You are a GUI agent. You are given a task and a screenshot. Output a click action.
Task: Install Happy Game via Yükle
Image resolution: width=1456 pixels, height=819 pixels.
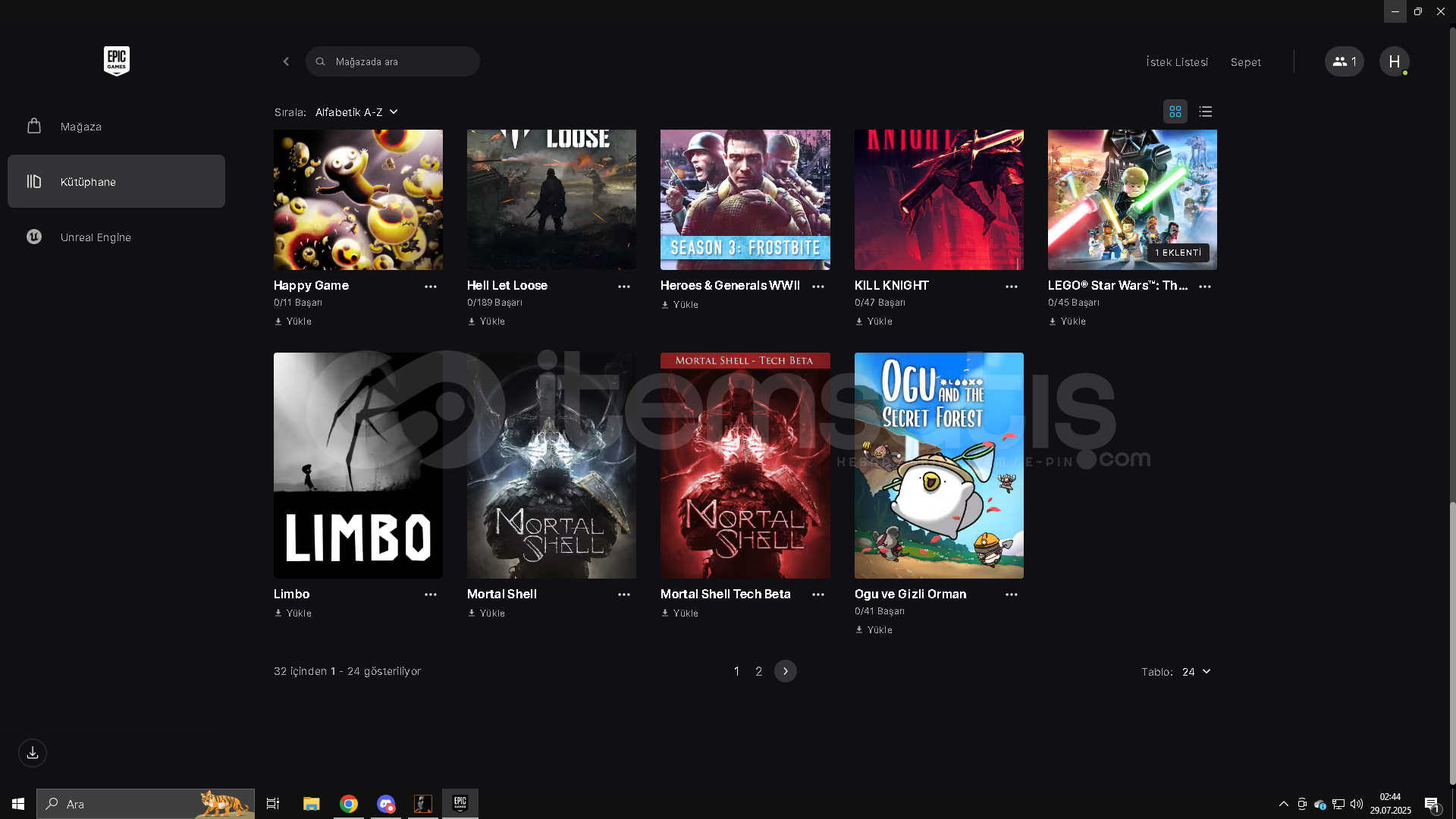tap(293, 322)
